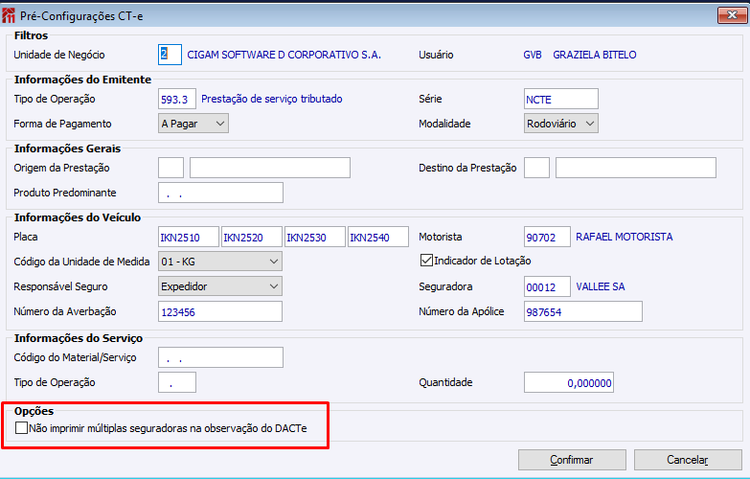Close the Pré-Configurações CT-e window
The height and width of the screenshot is (479, 750).
pos(732,15)
